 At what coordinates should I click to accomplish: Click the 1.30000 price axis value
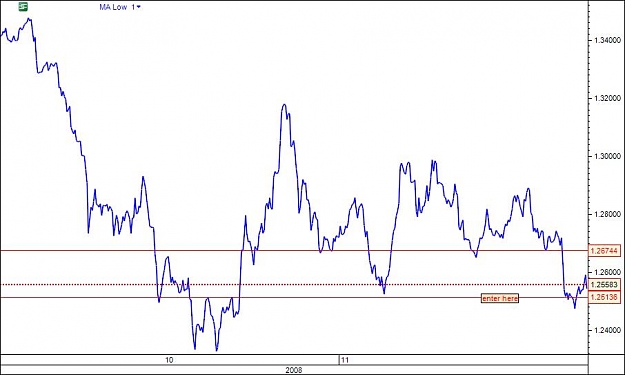tap(607, 156)
